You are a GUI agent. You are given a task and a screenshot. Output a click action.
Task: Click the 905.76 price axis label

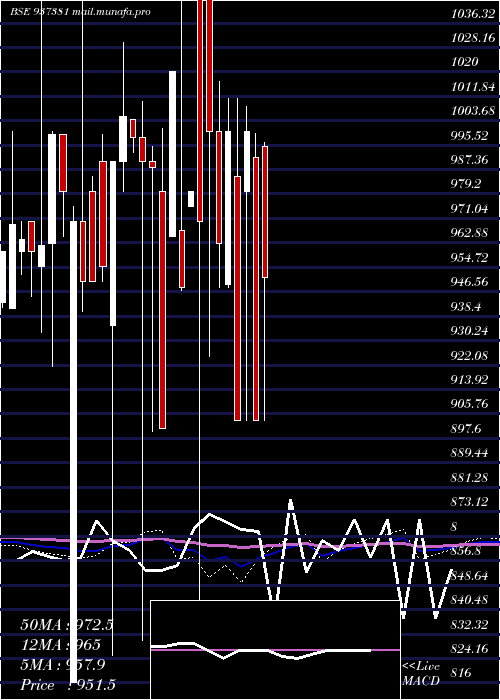click(469, 404)
